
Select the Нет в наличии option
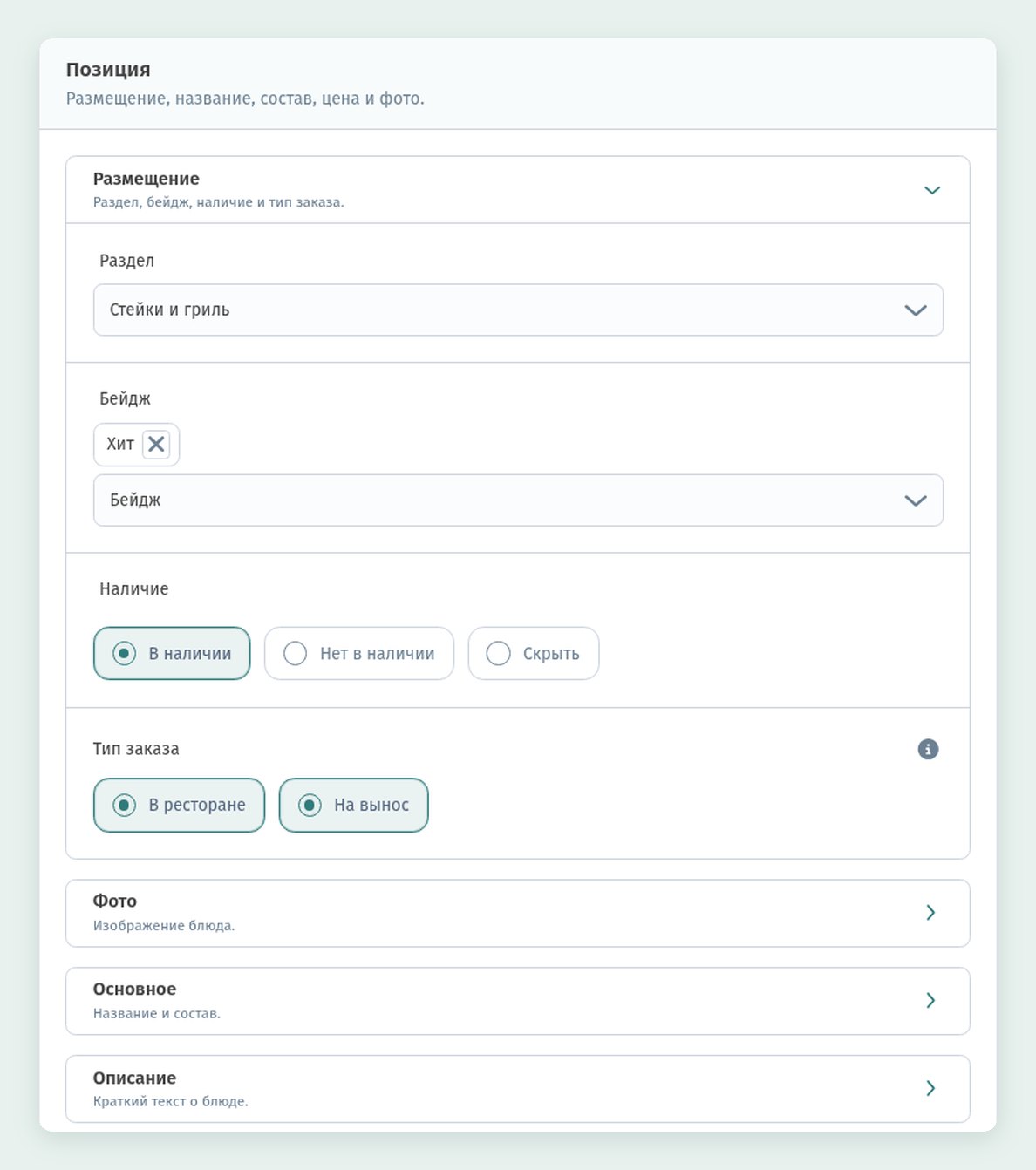point(359,653)
